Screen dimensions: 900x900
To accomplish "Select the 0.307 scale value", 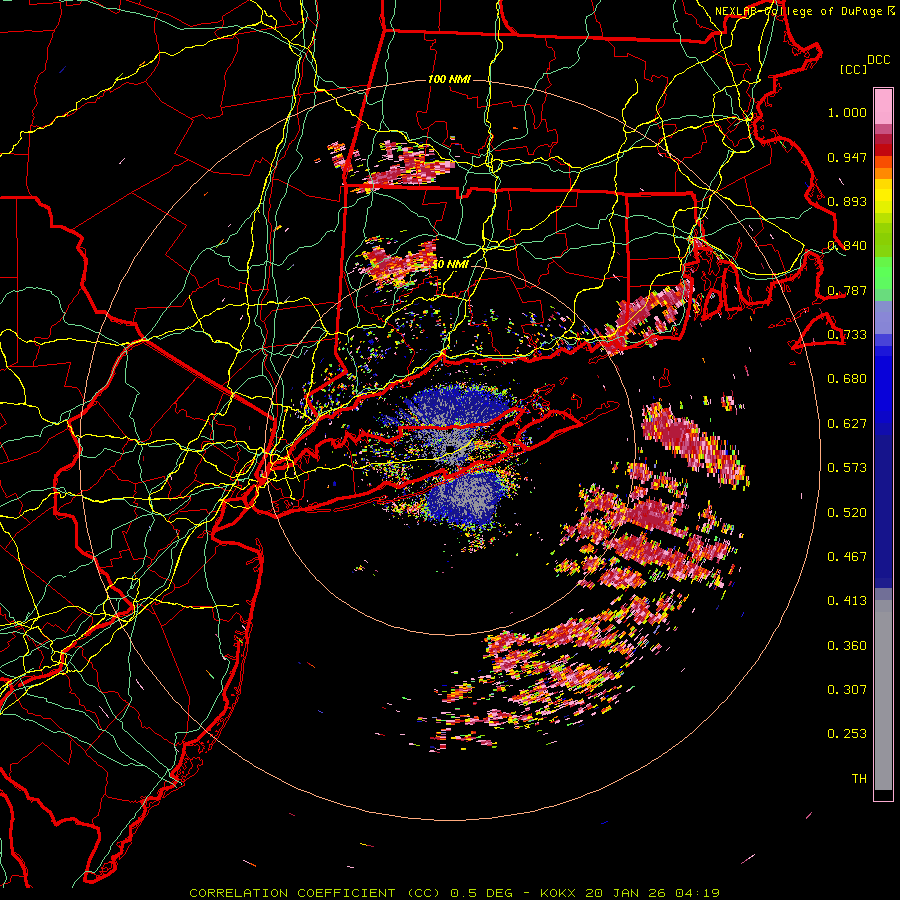I will click(847, 690).
